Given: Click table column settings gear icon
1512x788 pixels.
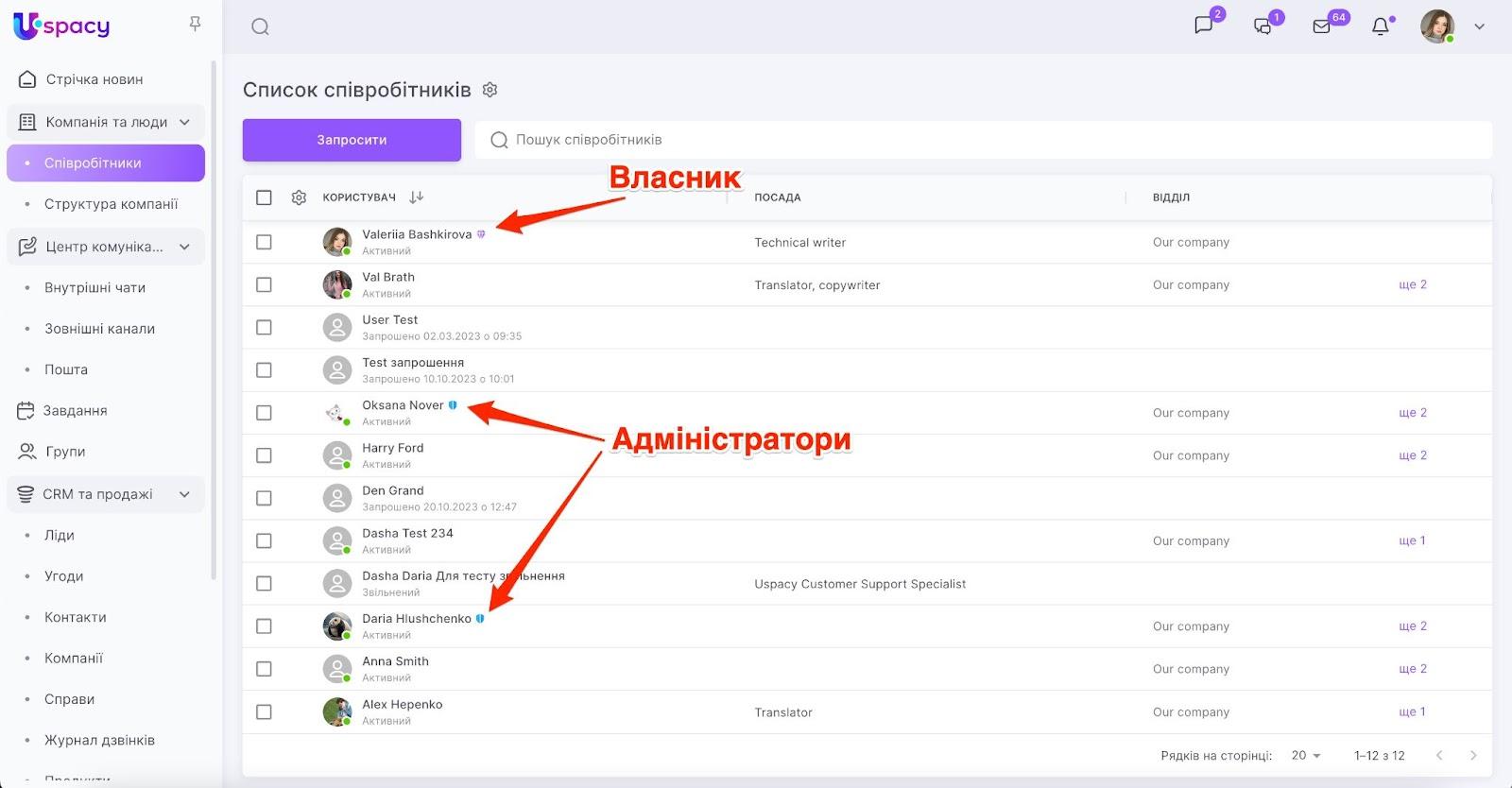Looking at the screenshot, I should tap(299, 197).
